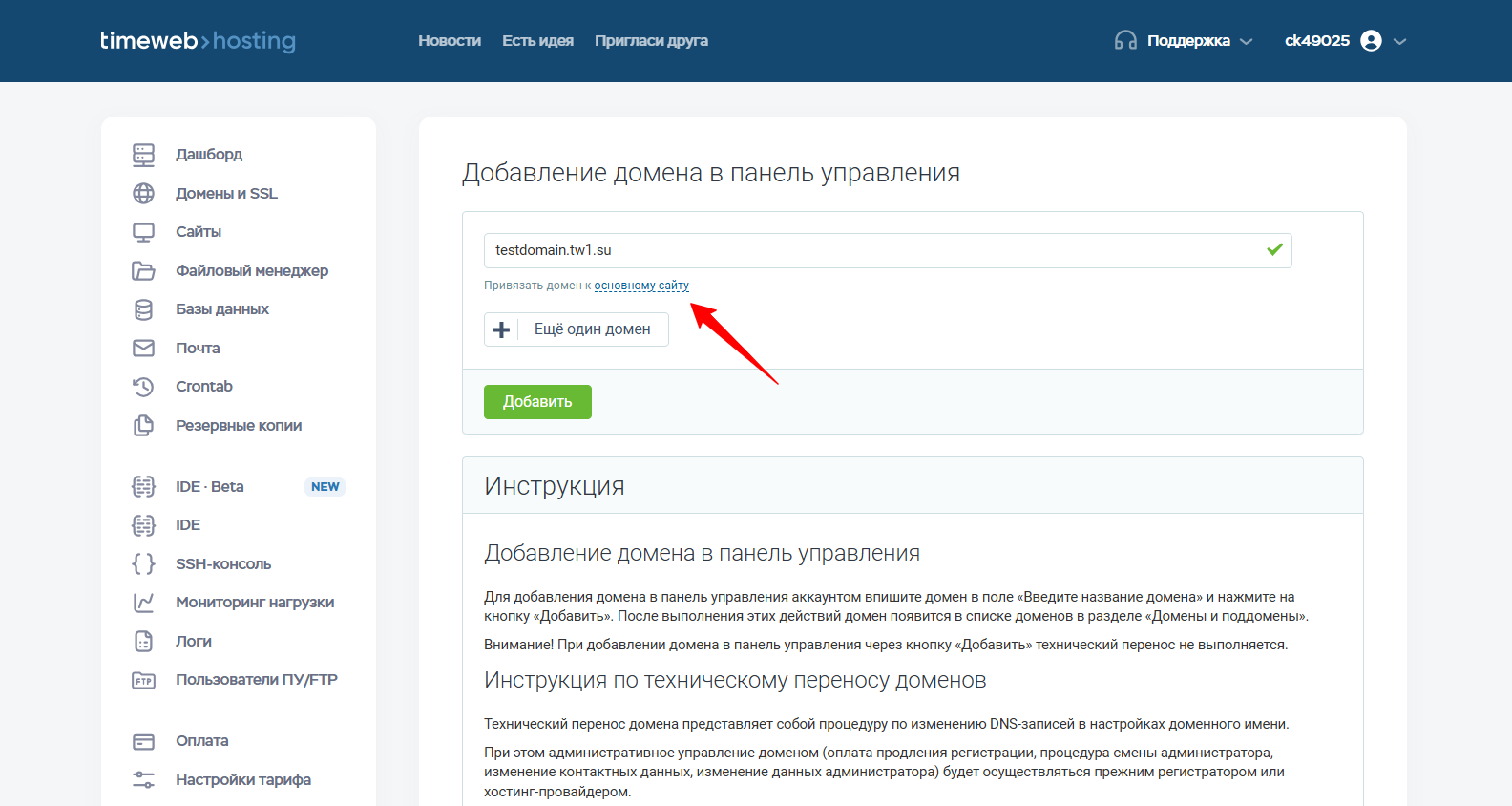Open Файловый менеджер label
Screen dimensions: 1512x806
click(x=252, y=271)
